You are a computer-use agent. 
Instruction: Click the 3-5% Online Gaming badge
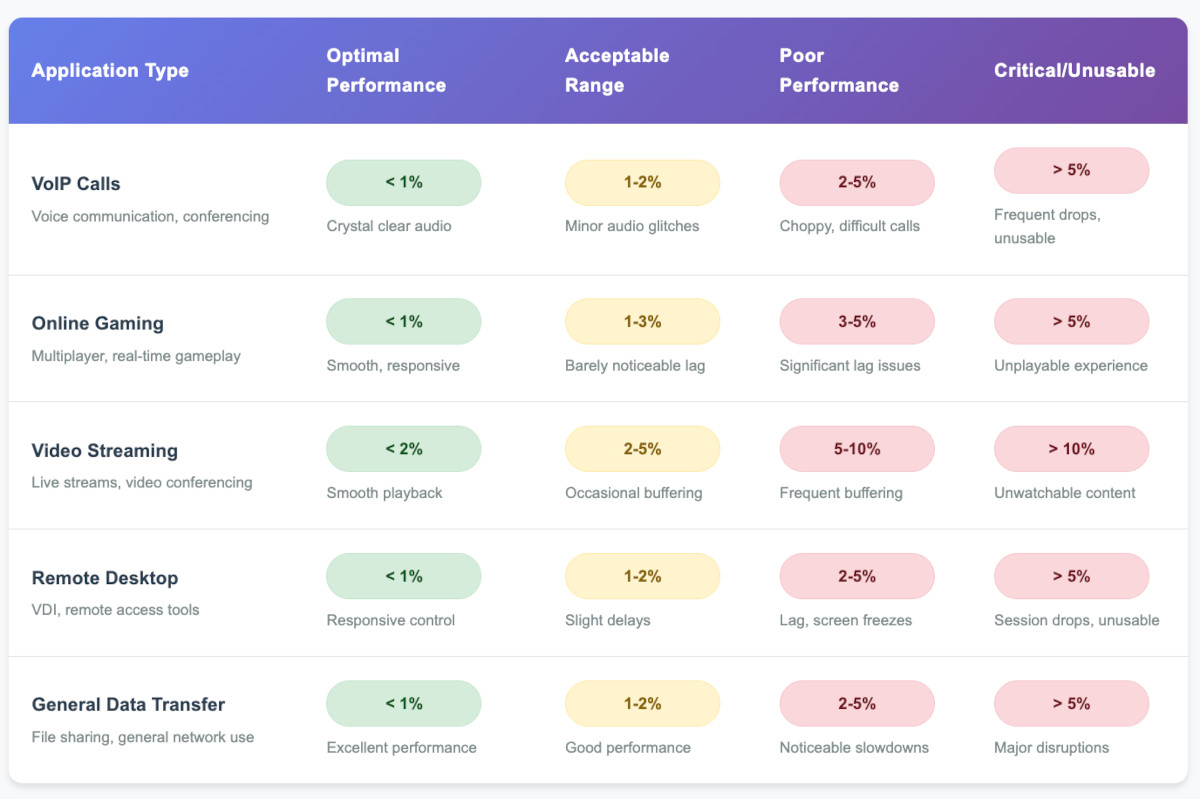pos(857,322)
